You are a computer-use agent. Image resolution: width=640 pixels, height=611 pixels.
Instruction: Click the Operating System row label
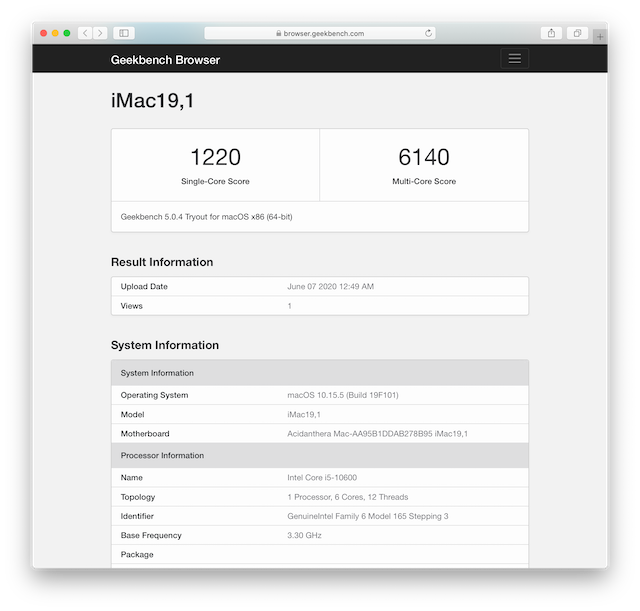pyautogui.click(x=154, y=395)
